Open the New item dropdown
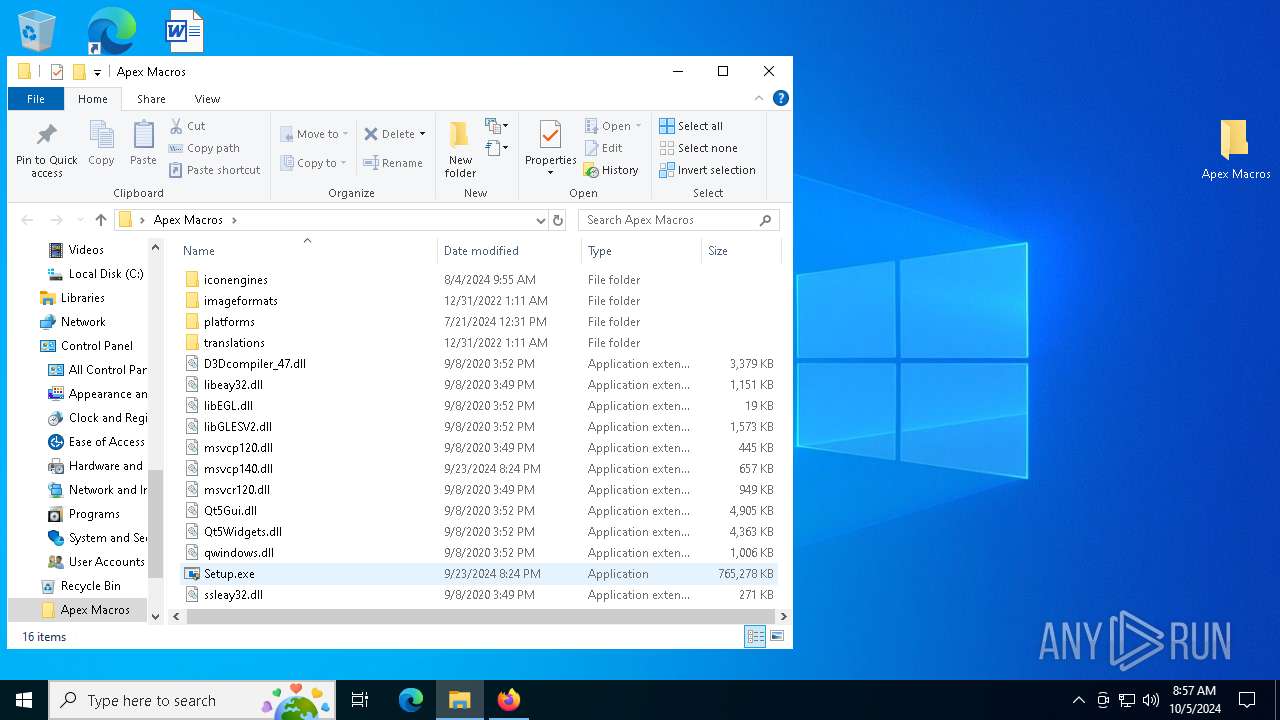 pos(497,126)
